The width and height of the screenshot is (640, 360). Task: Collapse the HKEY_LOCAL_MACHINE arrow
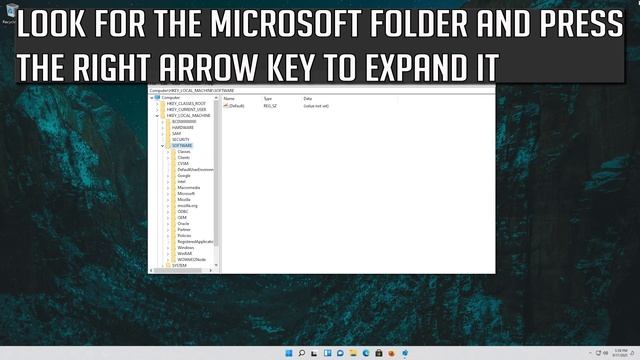click(157, 116)
